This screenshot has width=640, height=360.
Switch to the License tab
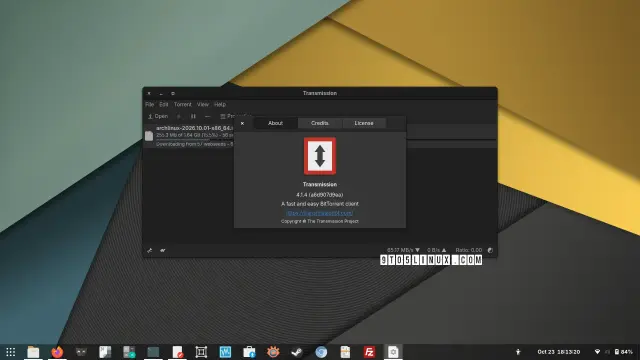coord(364,123)
